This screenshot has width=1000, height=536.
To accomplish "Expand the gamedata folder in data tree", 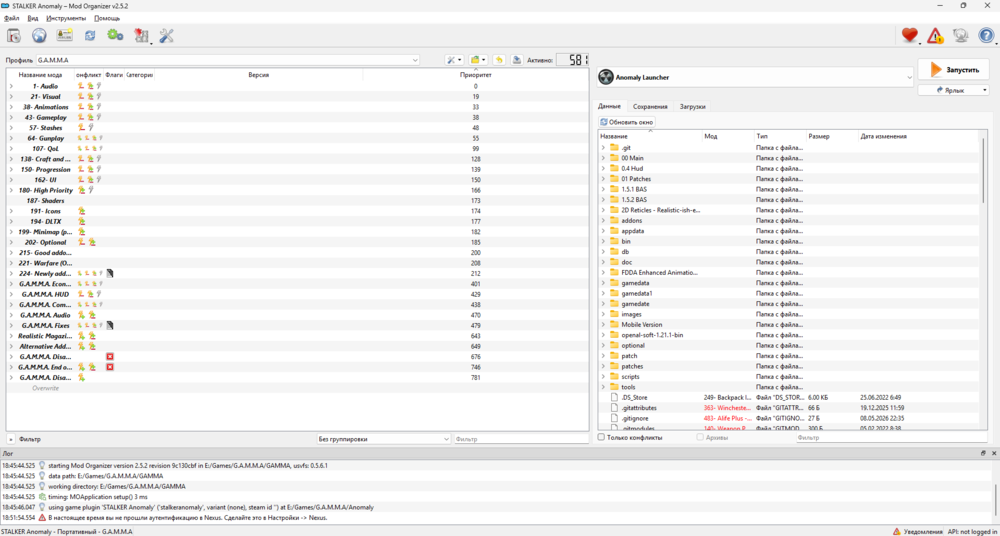I will (x=603, y=283).
